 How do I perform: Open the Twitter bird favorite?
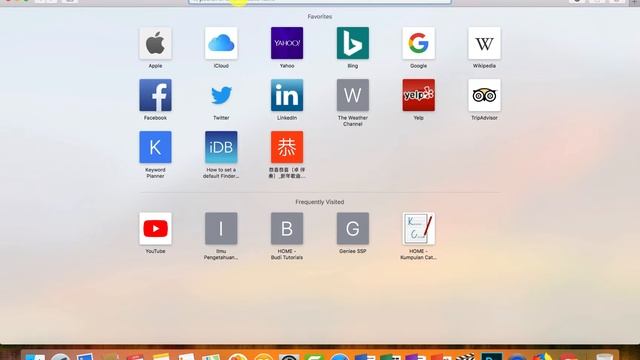click(221, 95)
